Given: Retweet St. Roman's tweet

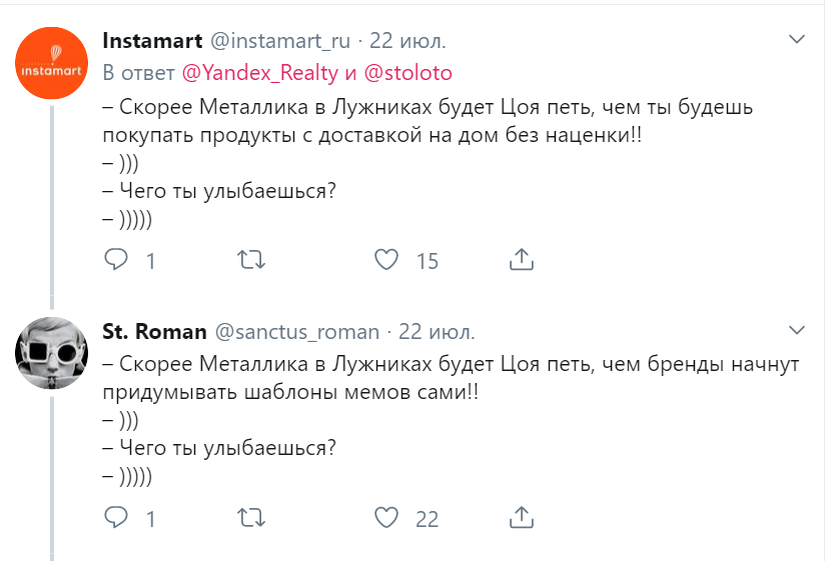Looking at the screenshot, I should [250, 517].
